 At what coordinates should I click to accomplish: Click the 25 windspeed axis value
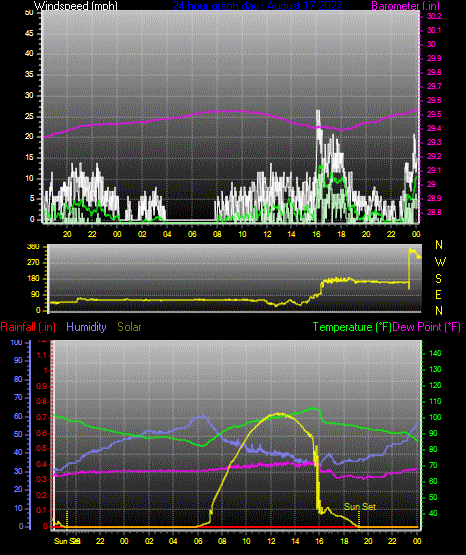(29, 116)
